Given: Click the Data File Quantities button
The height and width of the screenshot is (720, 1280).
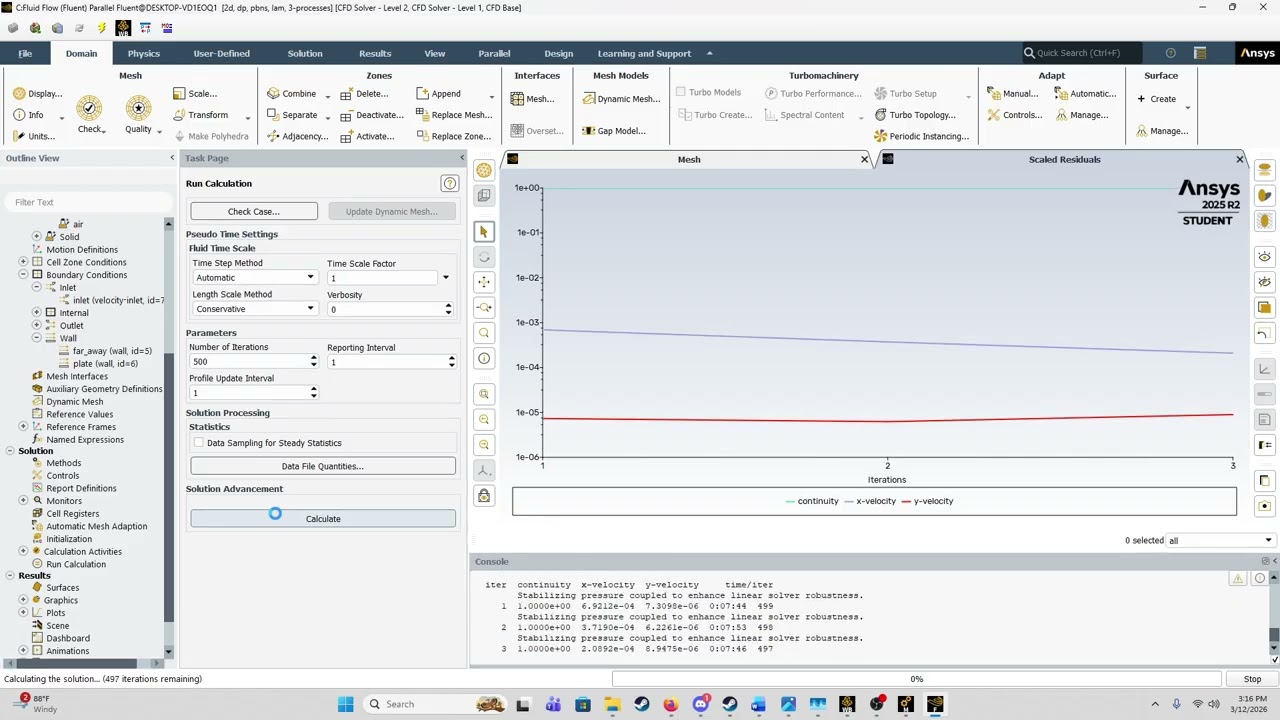Looking at the screenshot, I should (x=323, y=466).
